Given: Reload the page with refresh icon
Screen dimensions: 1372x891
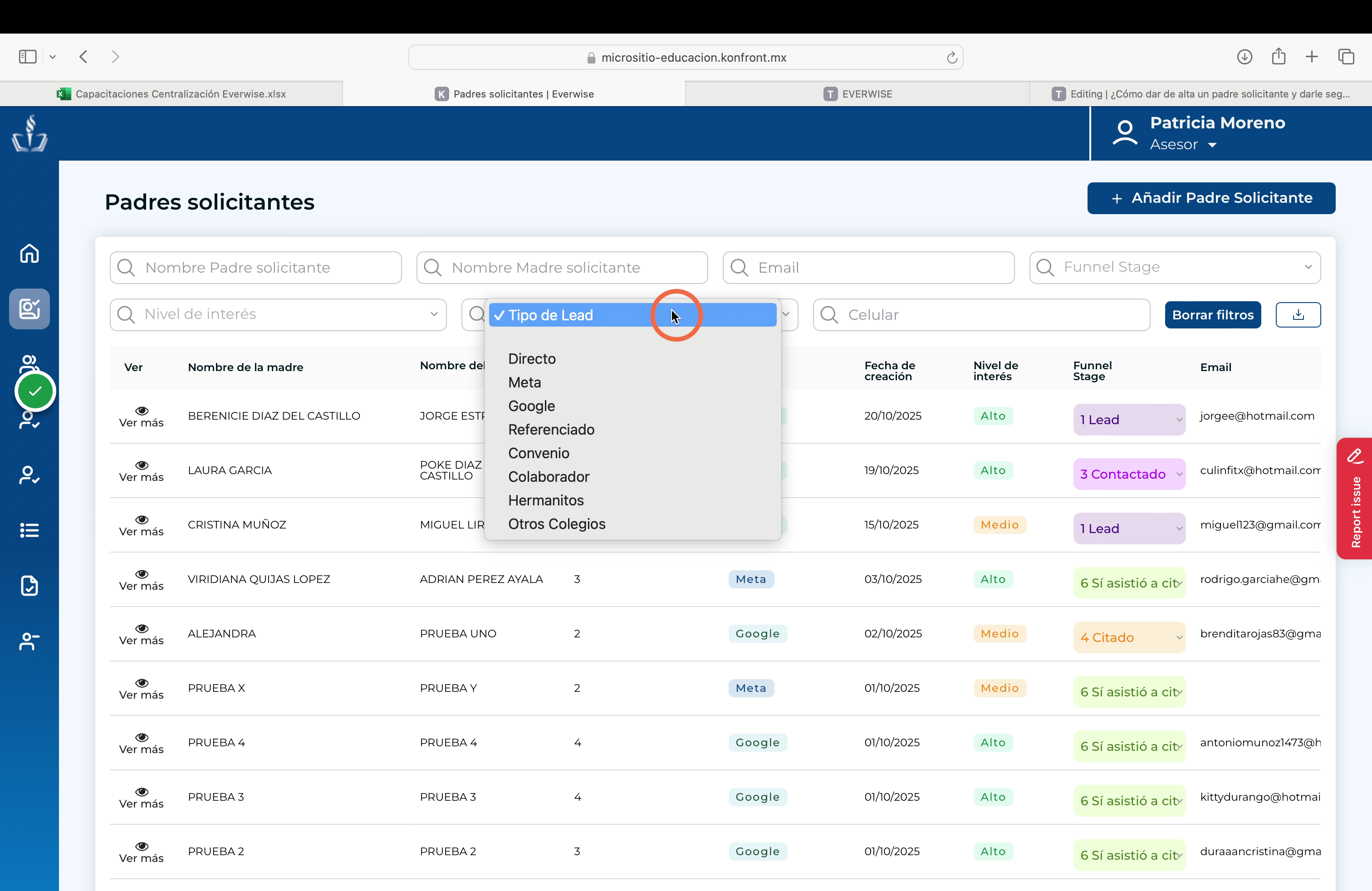Looking at the screenshot, I should tap(952, 57).
